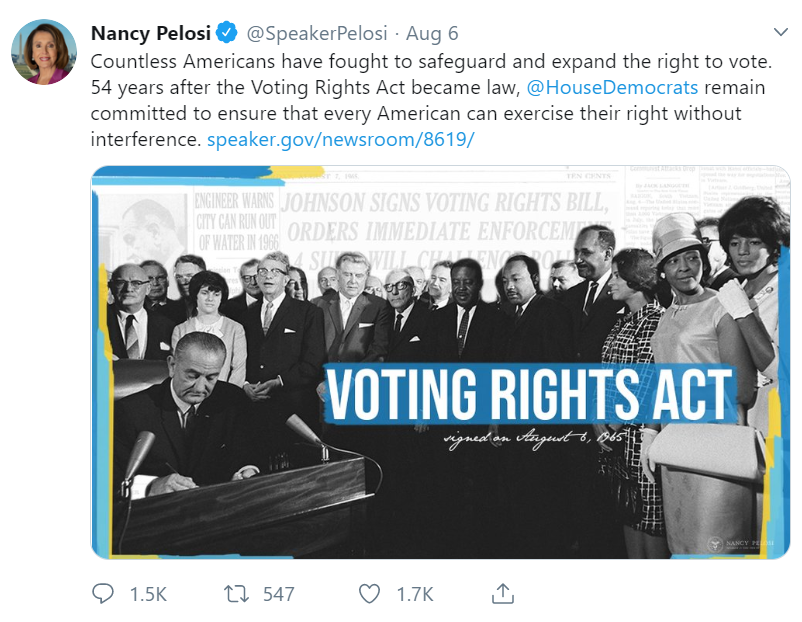
Task: Click the VOTING RIGHTS ACT banner text
Action: point(530,394)
